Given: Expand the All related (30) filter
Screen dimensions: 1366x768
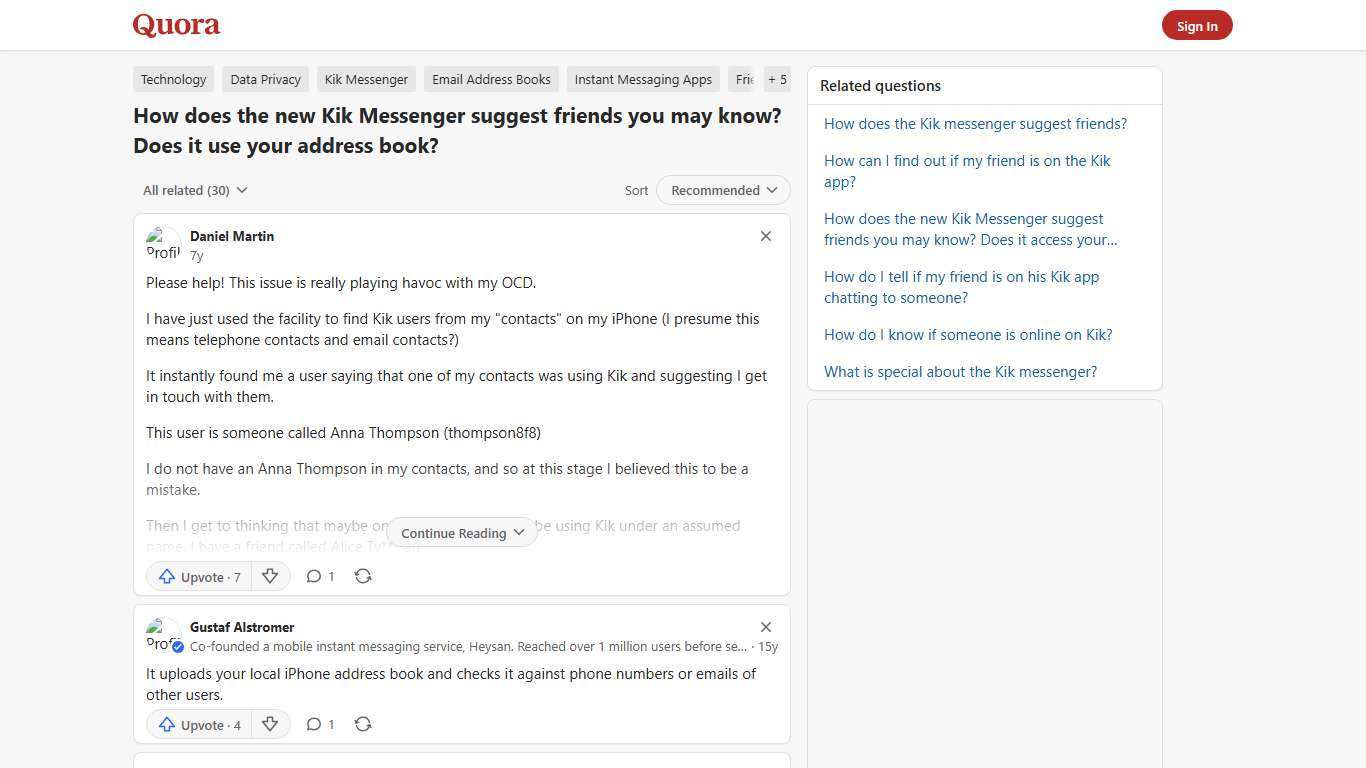Looking at the screenshot, I should tap(194, 190).
